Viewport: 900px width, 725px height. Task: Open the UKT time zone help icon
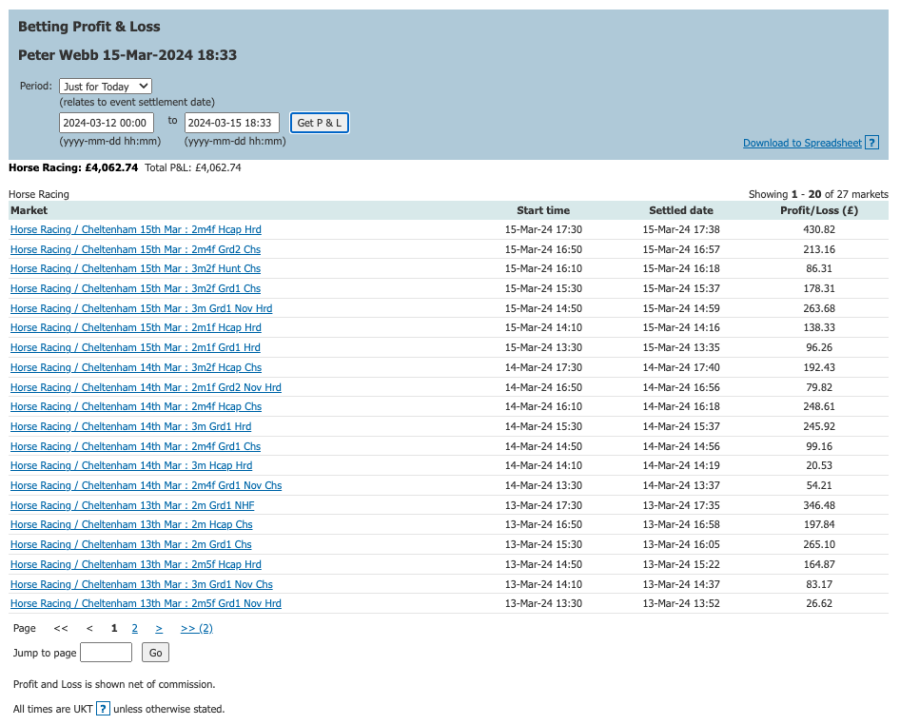[103, 709]
